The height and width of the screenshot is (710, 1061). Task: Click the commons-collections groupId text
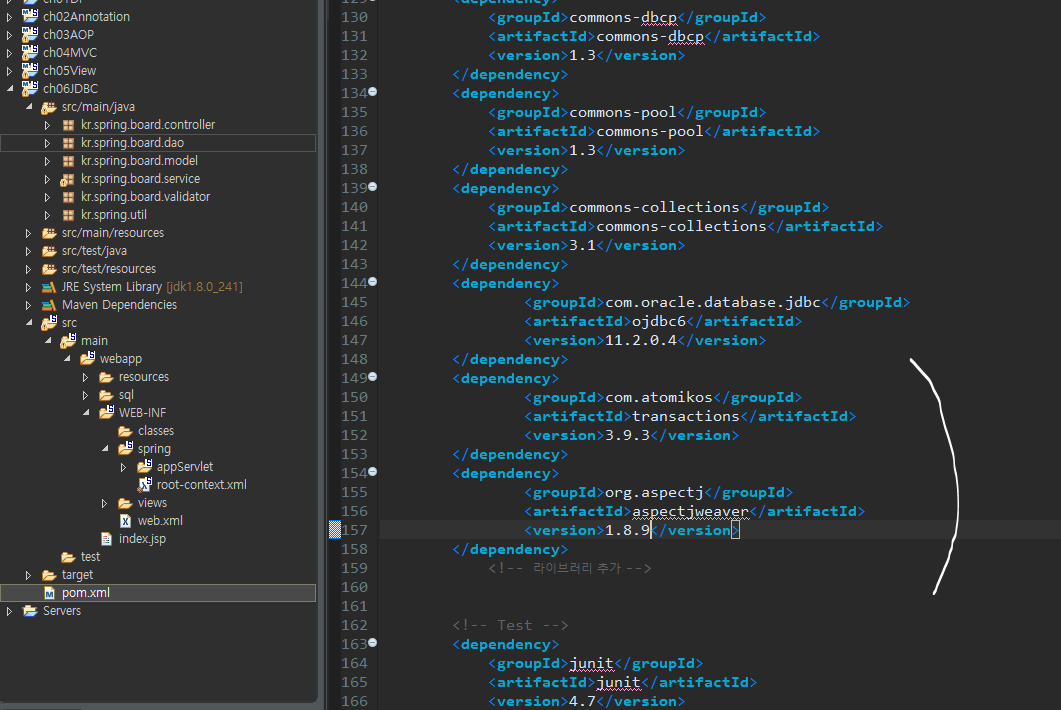pos(654,207)
